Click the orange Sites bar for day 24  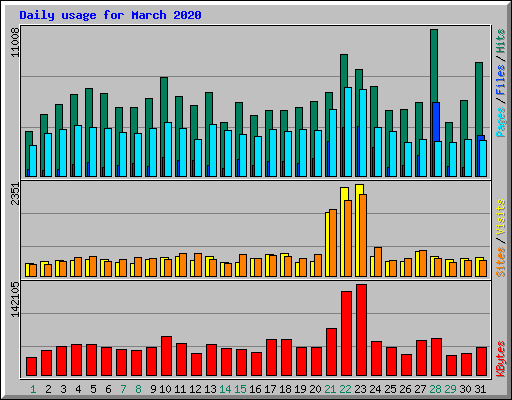pyautogui.click(x=378, y=262)
